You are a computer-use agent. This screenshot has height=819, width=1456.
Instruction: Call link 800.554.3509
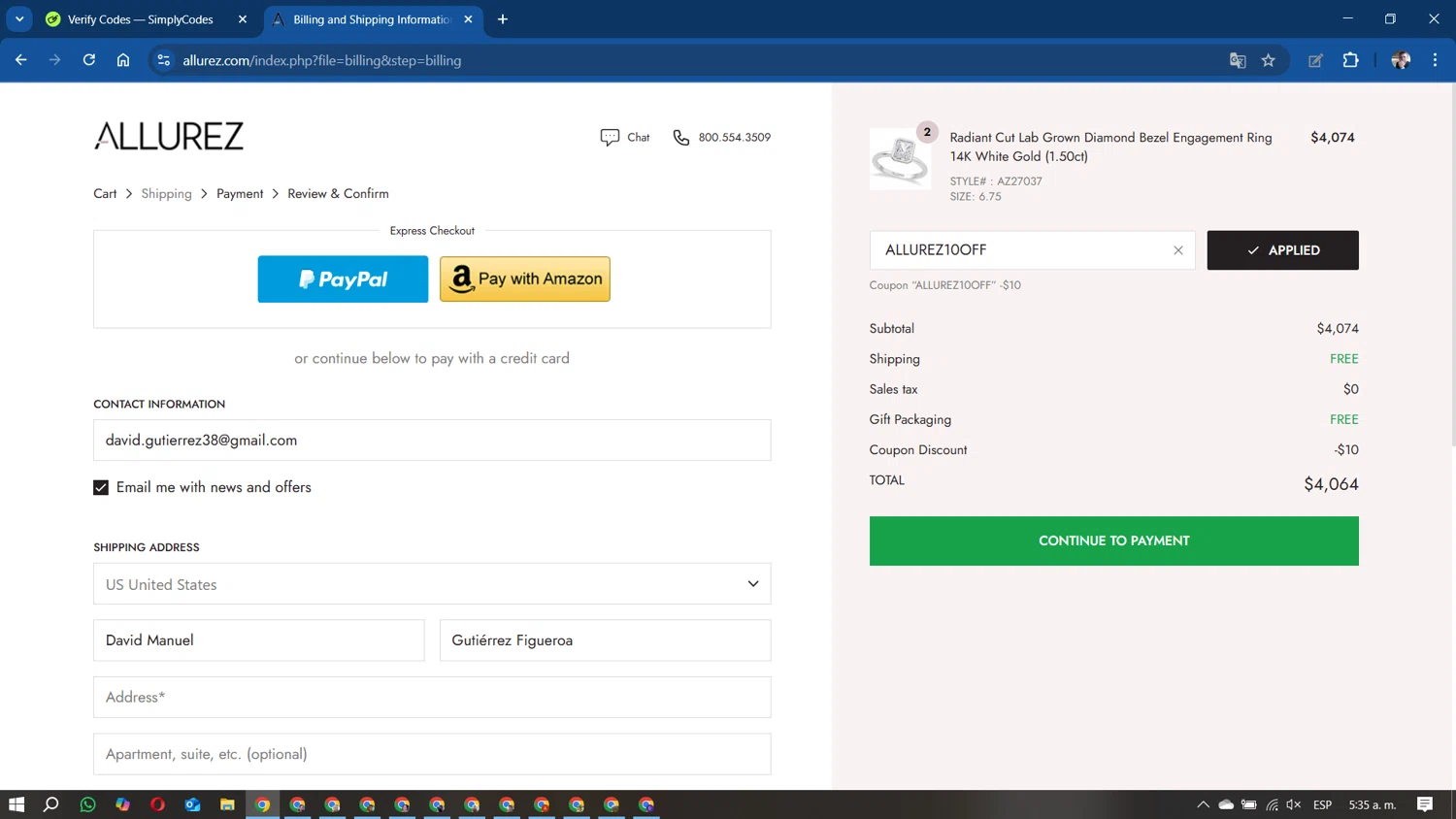734,138
